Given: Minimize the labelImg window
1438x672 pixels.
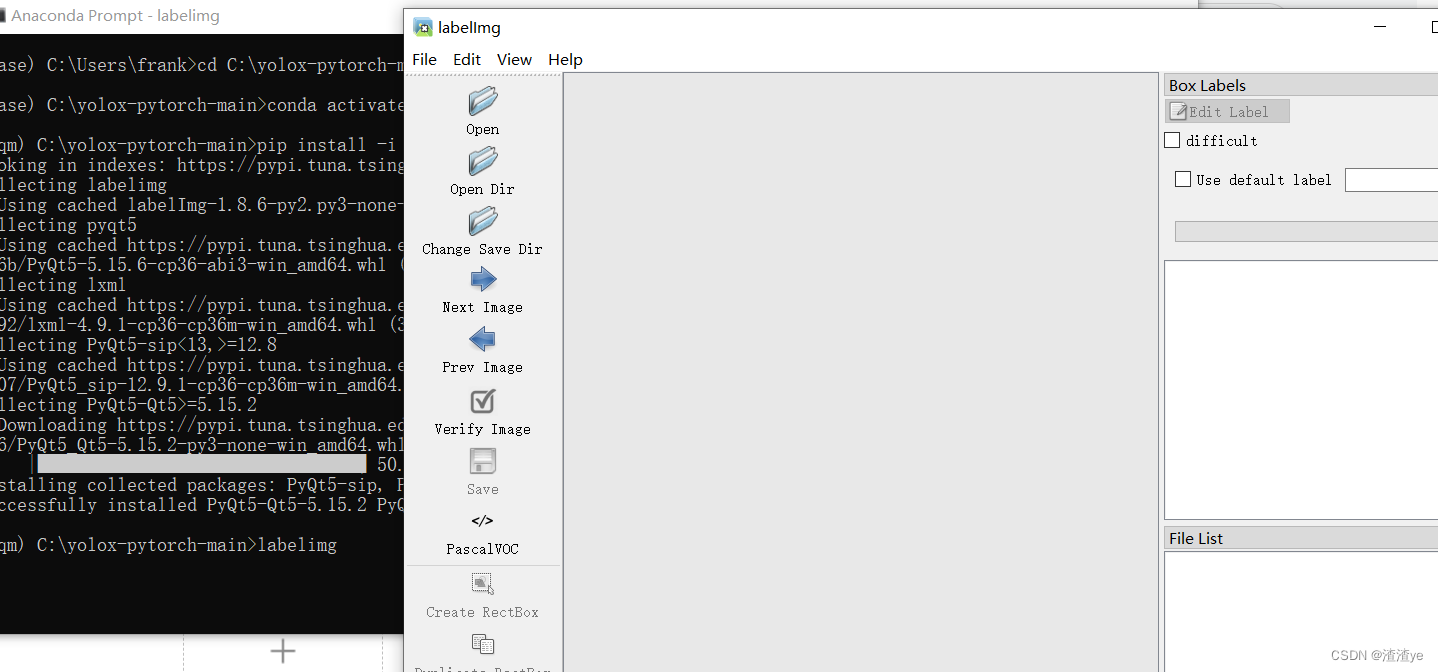Looking at the screenshot, I should (1379, 28).
